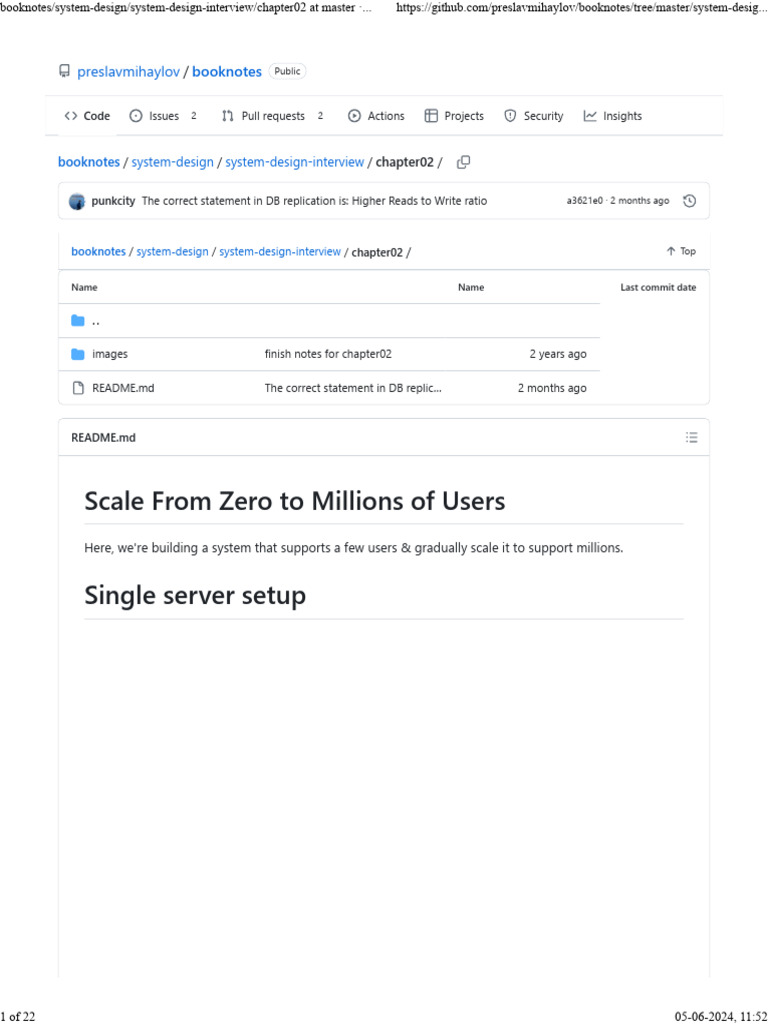768x1024 pixels.
Task: Copy the chapter02 path with the copy icon
Action: point(463,162)
